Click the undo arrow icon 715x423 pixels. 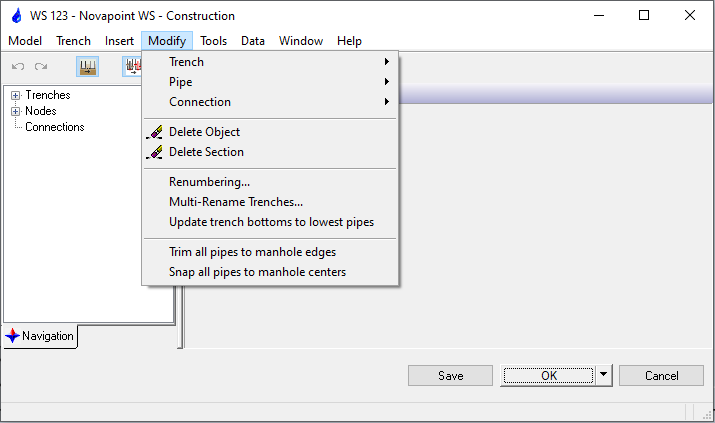pos(18,67)
